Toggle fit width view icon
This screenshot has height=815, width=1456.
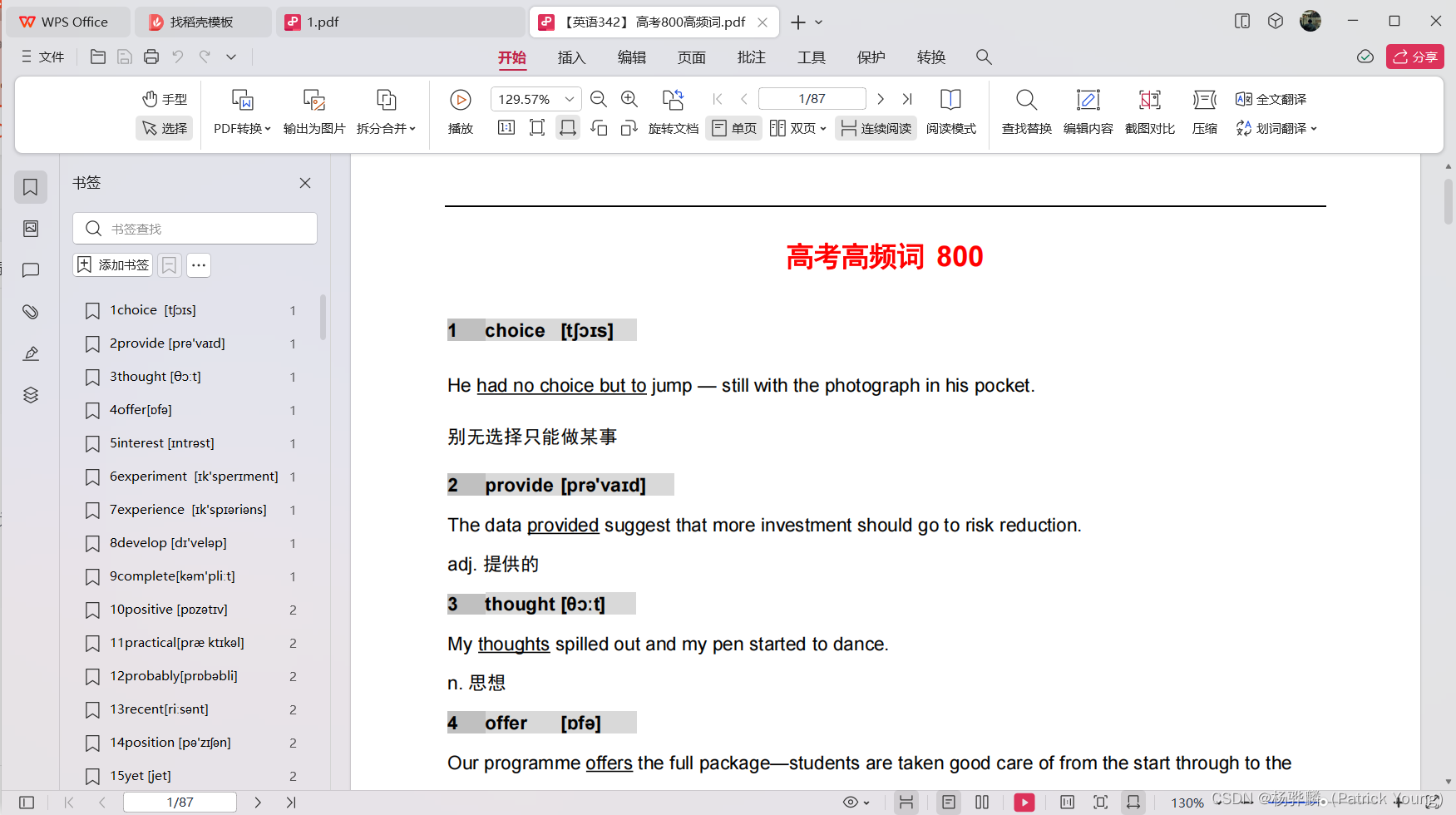click(x=568, y=128)
